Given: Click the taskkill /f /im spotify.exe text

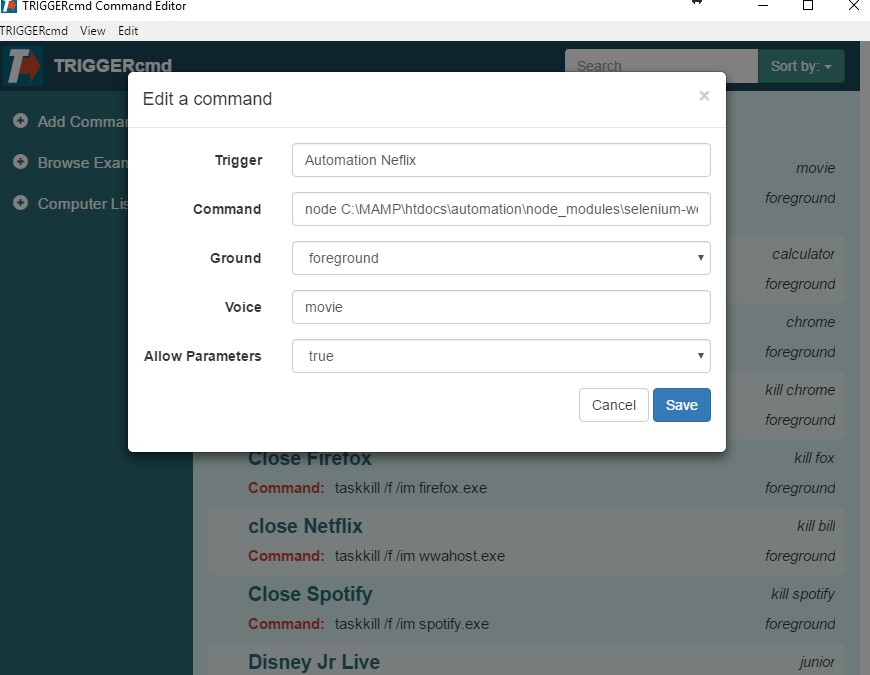Looking at the screenshot, I should 412,624.
